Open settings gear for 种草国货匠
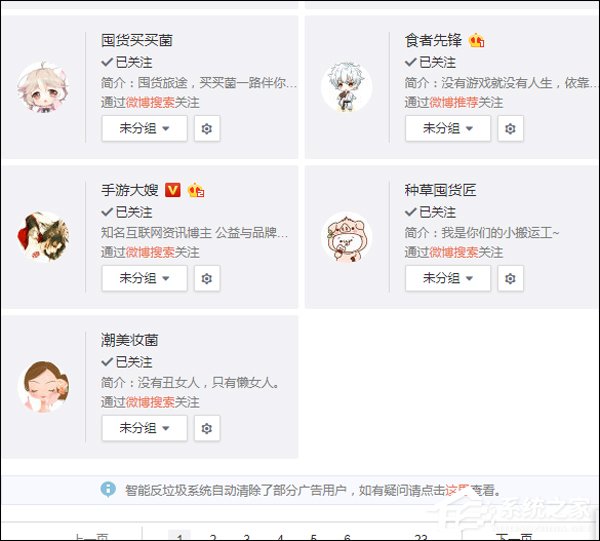 (510, 279)
